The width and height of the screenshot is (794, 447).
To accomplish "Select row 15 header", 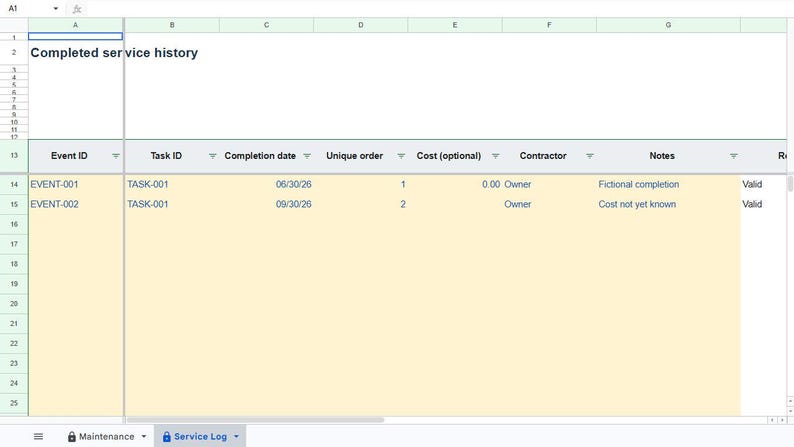I will [14, 204].
